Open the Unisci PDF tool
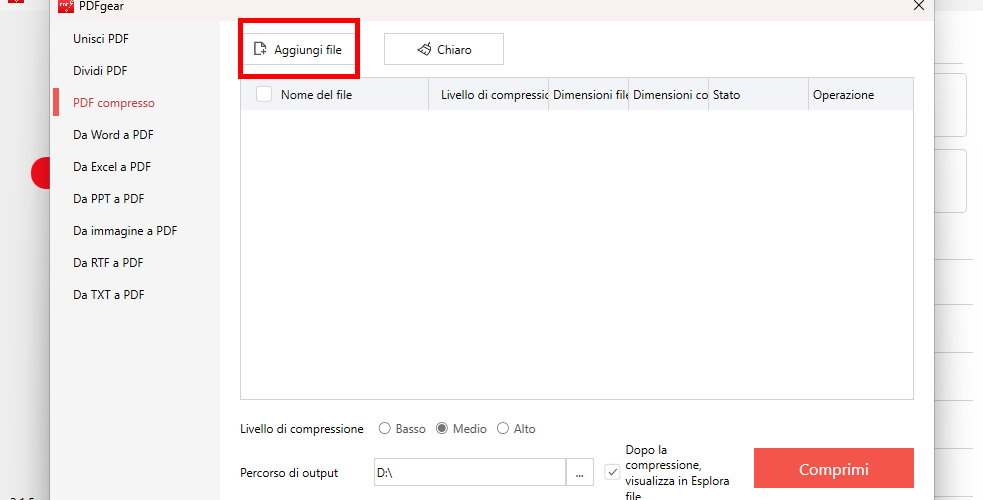This screenshot has width=983, height=500. 101,39
